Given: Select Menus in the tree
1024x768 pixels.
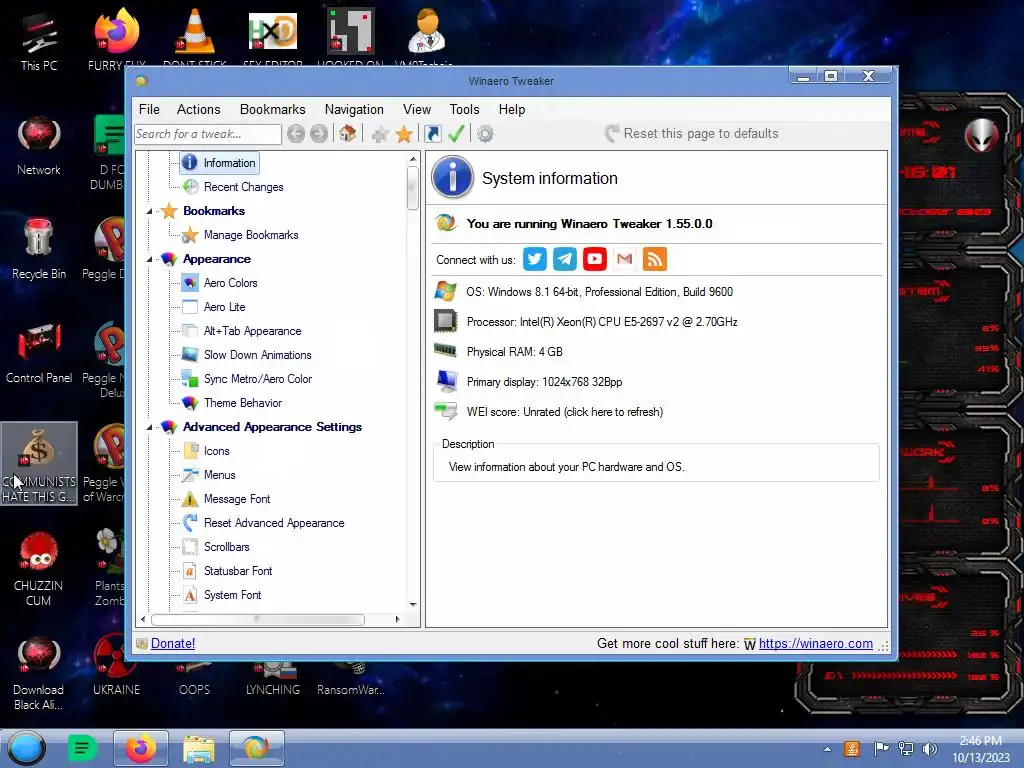Looking at the screenshot, I should tap(219, 475).
